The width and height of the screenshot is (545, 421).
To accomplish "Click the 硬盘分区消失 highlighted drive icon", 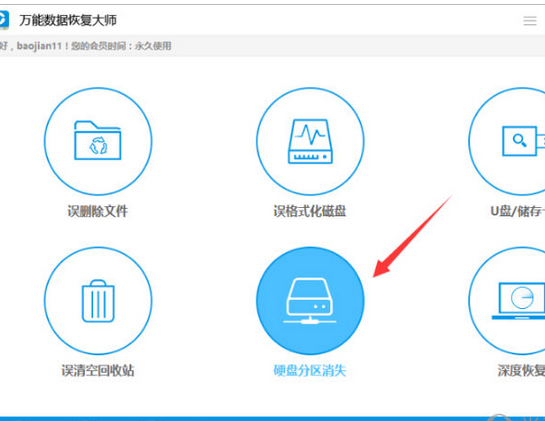I will [x=310, y=301].
